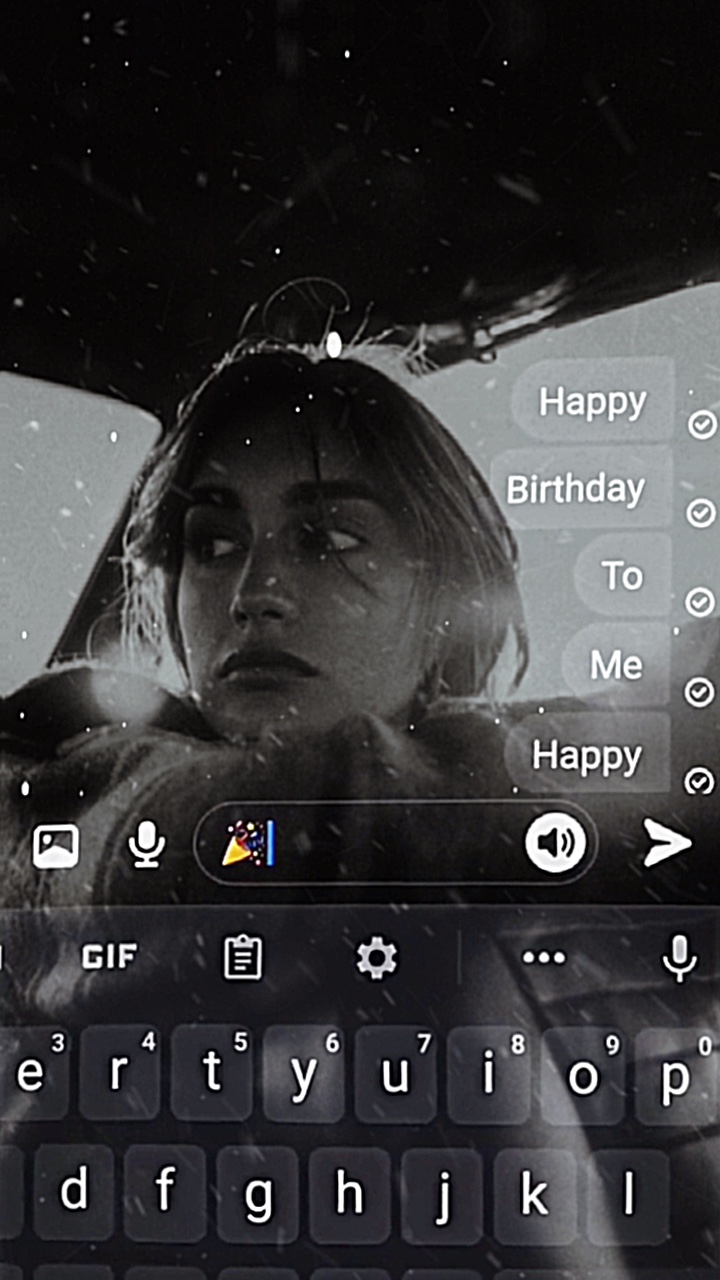Open keyboard settings gear

tap(377, 958)
